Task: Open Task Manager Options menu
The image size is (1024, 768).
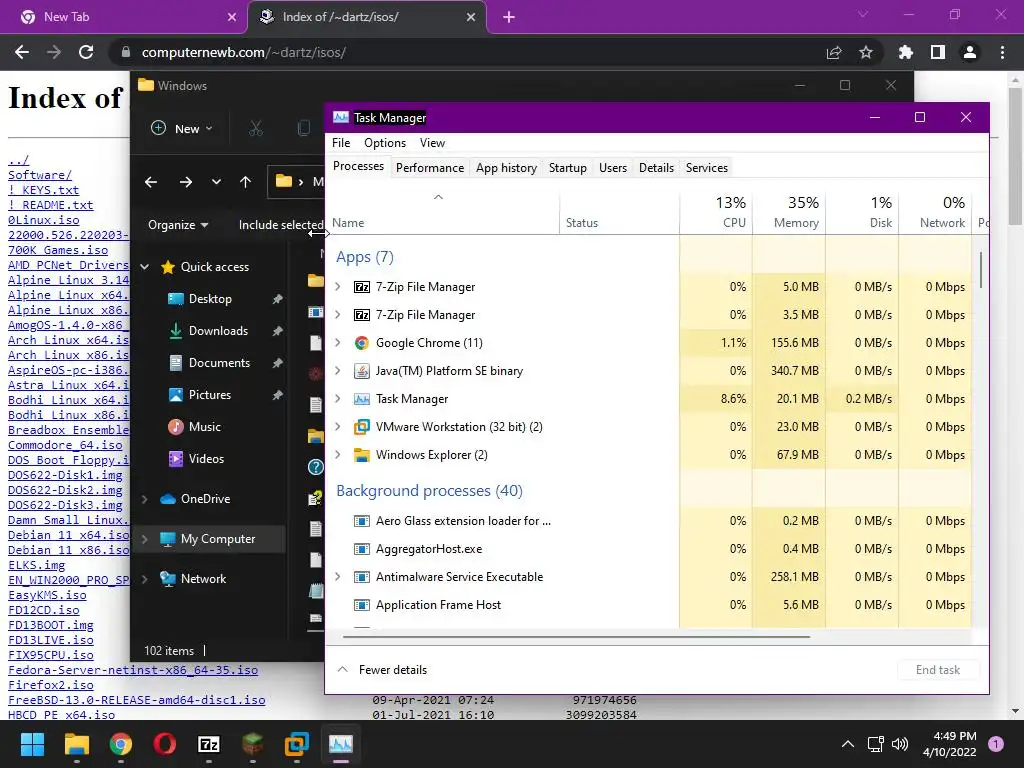Action: (385, 143)
